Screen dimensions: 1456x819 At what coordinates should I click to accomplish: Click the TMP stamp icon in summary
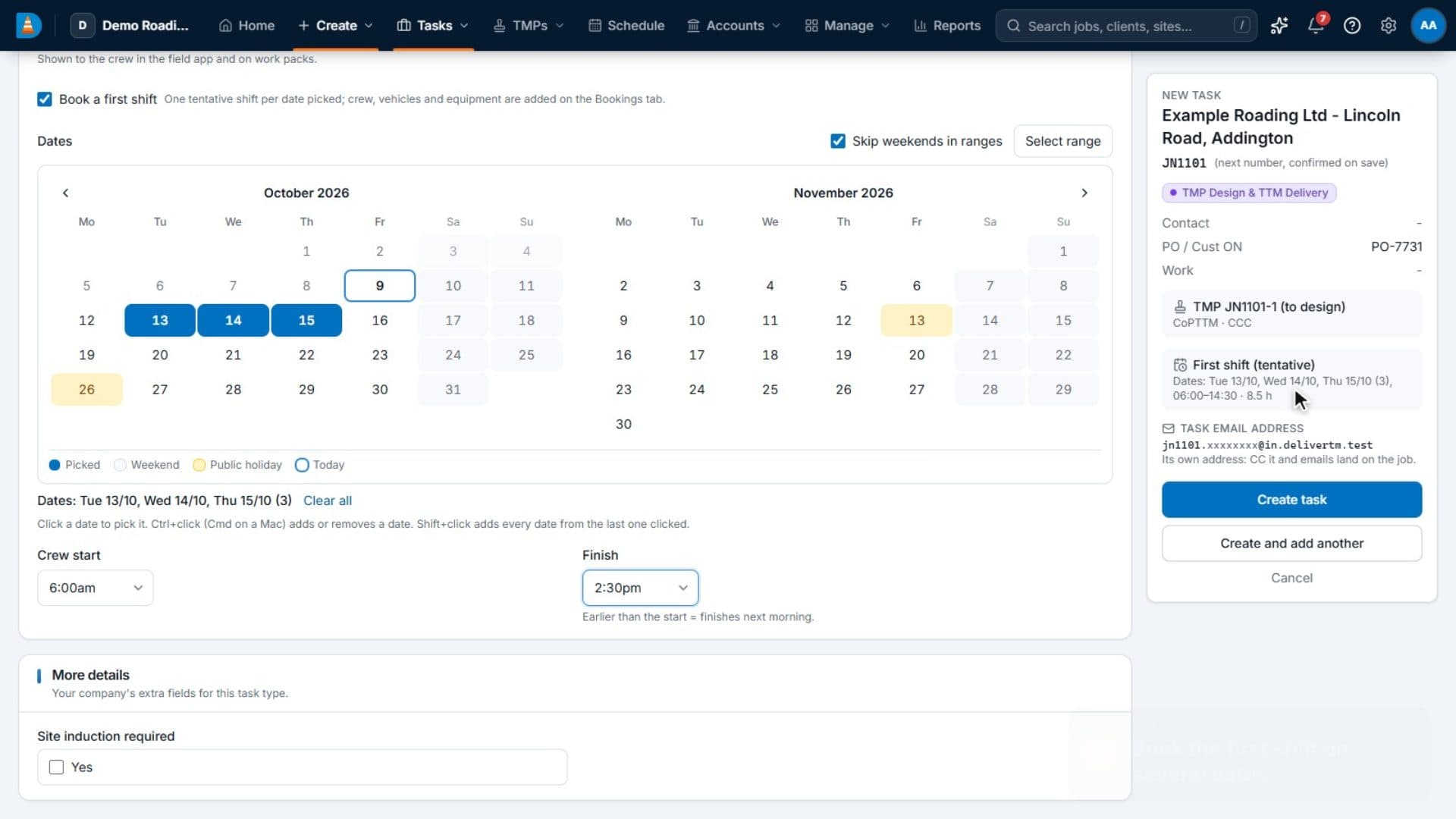click(x=1180, y=306)
